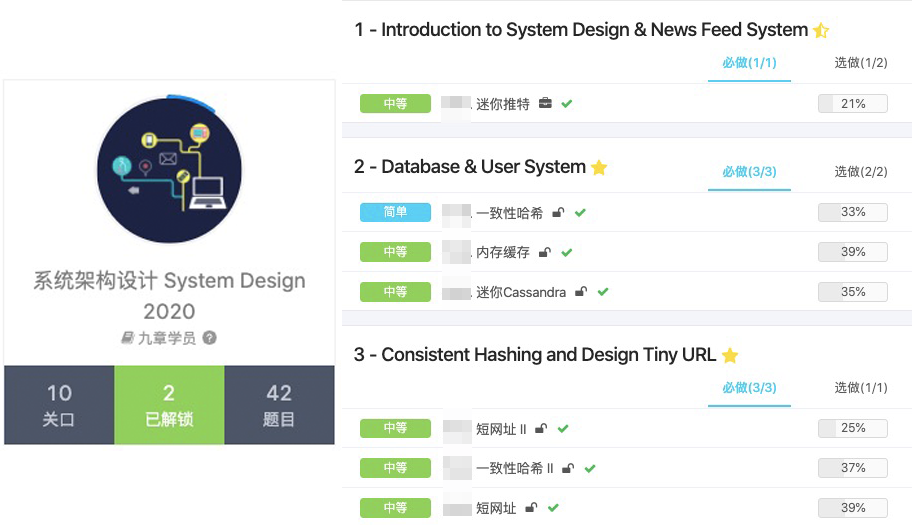Screen dimensions: 912x525
Task: Click the star beside Database & User System
Action: pos(599,168)
